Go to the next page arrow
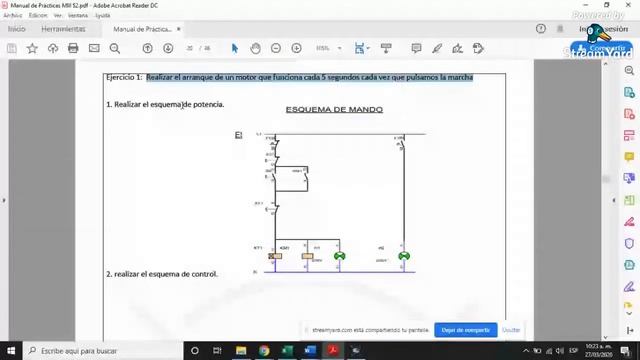Screen dimensions: 640x360 tap(168, 49)
